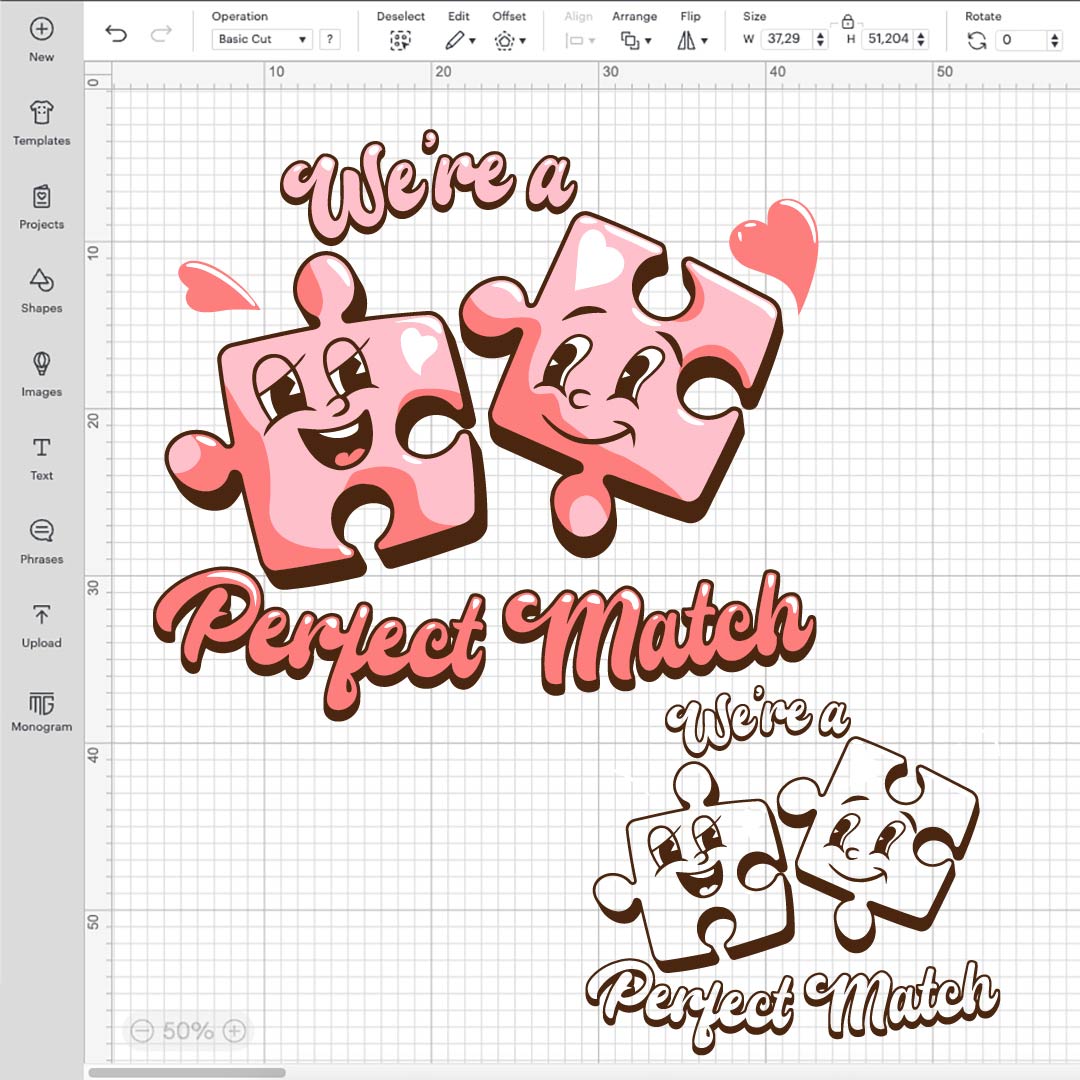Screen dimensions: 1080x1080
Task: Click the 50% zoom level label
Action: (188, 1030)
